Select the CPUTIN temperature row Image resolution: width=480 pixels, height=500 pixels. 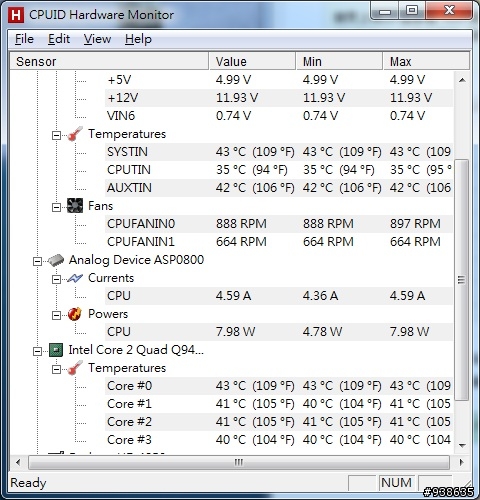pos(279,170)
